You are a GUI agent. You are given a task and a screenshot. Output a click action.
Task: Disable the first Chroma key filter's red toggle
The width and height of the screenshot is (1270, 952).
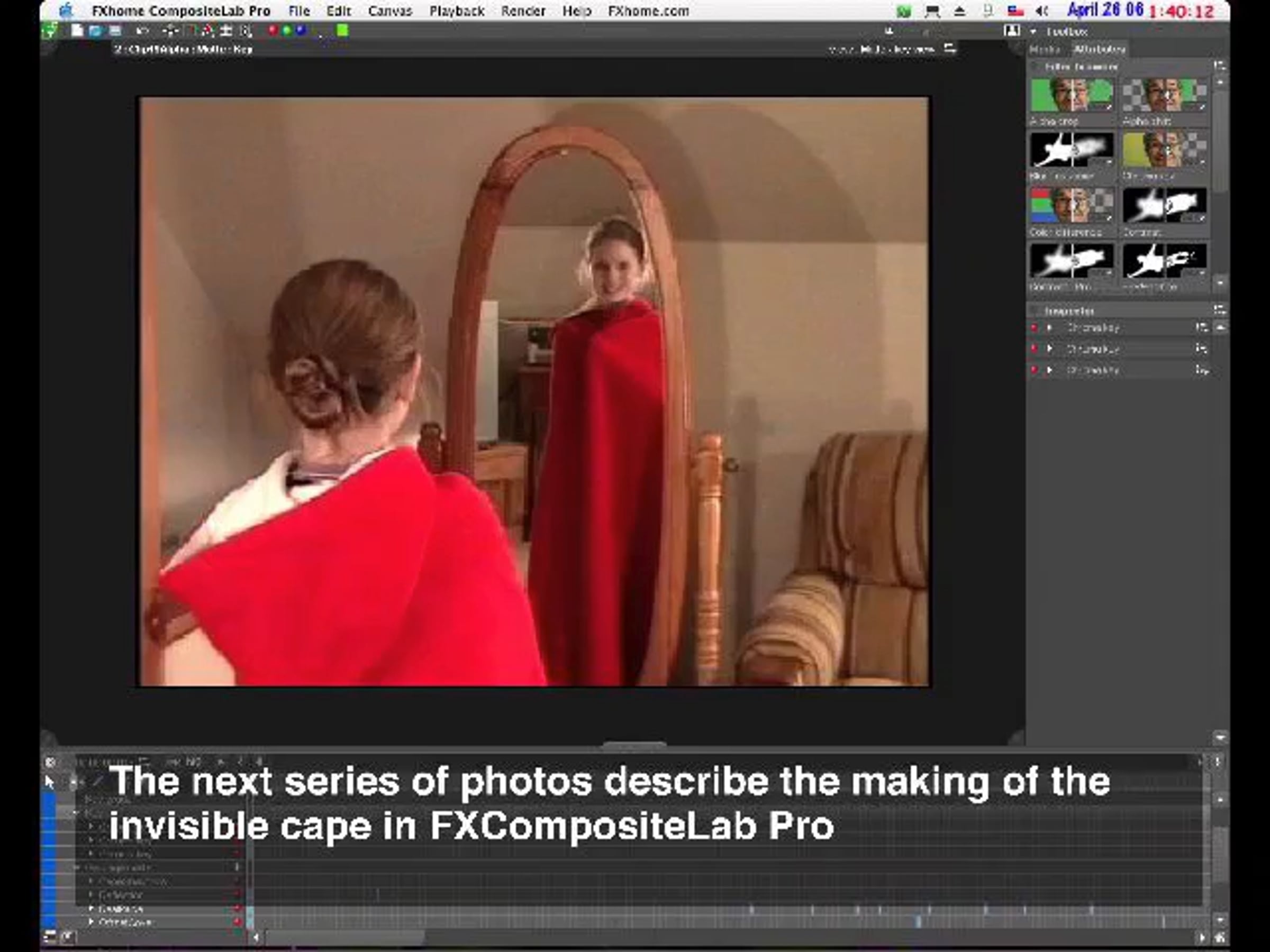[x=1035, y=328]
